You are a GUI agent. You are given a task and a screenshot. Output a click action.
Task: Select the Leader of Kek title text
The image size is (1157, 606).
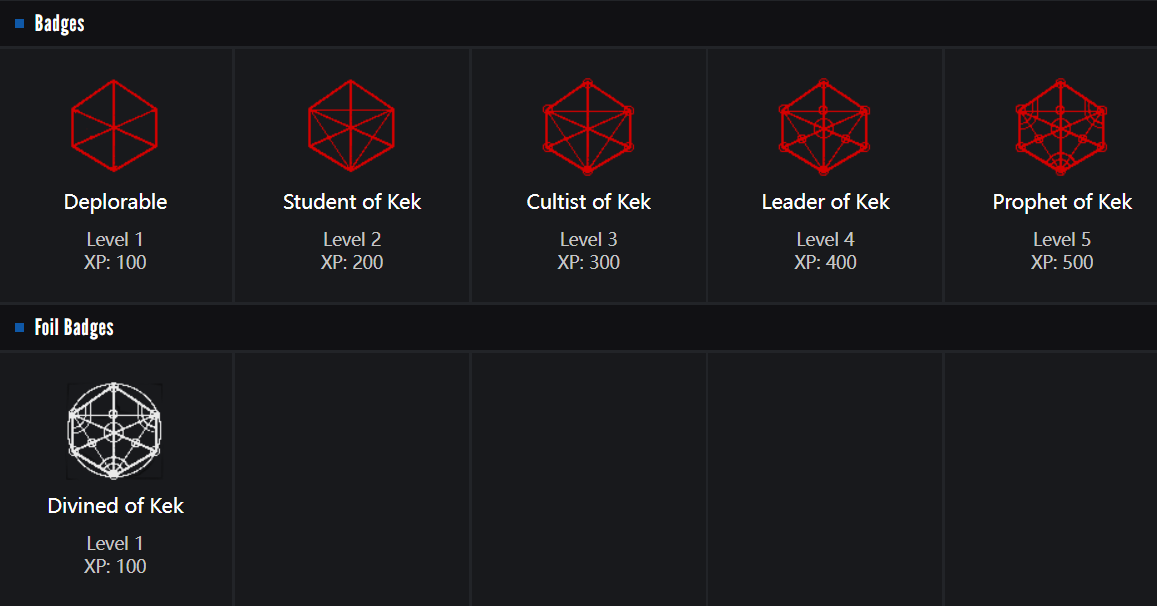[x=825, y=202]
